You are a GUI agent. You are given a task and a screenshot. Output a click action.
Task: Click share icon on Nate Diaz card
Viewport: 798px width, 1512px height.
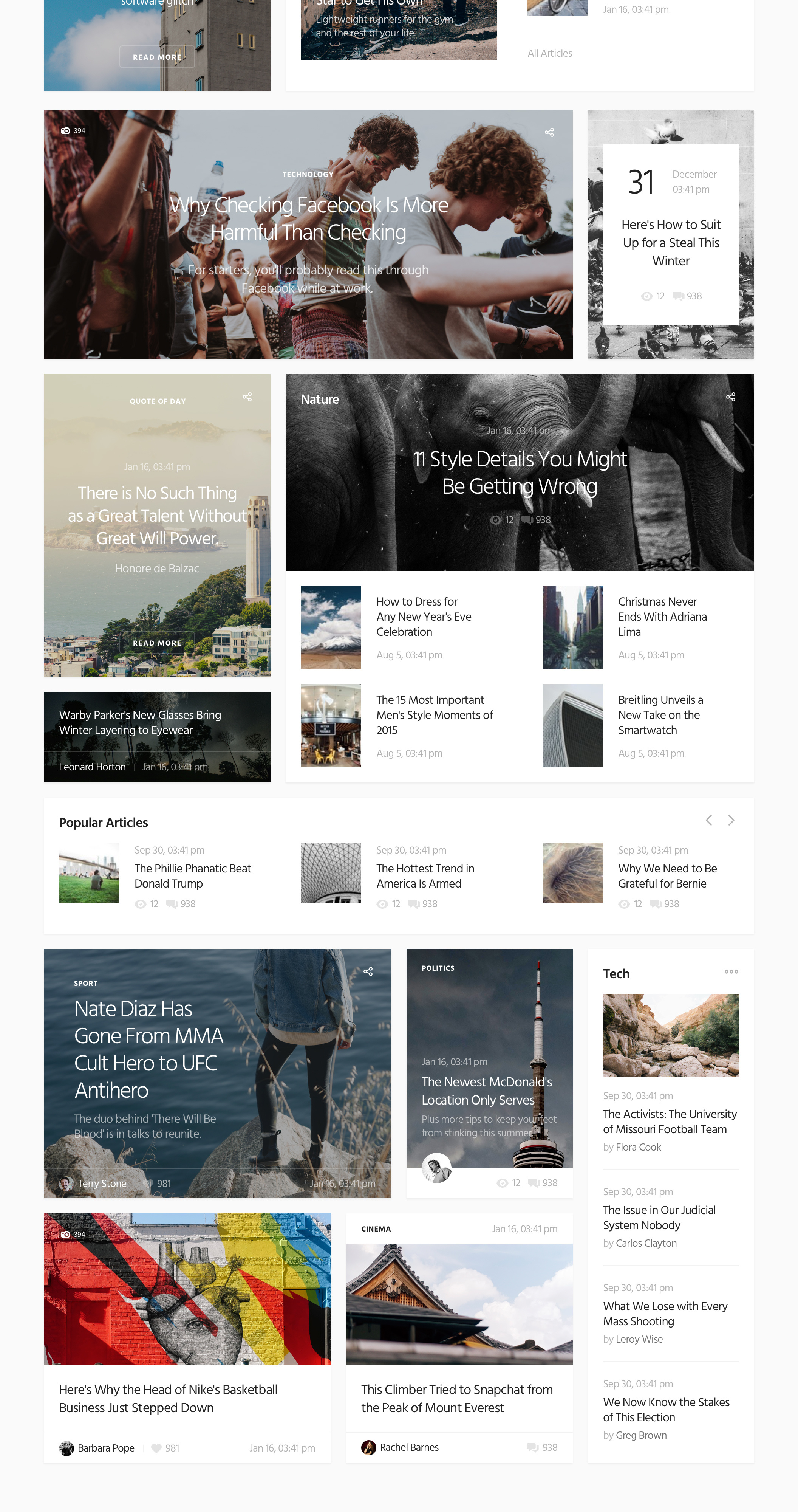pyautogui.click(x=368, y=971)
